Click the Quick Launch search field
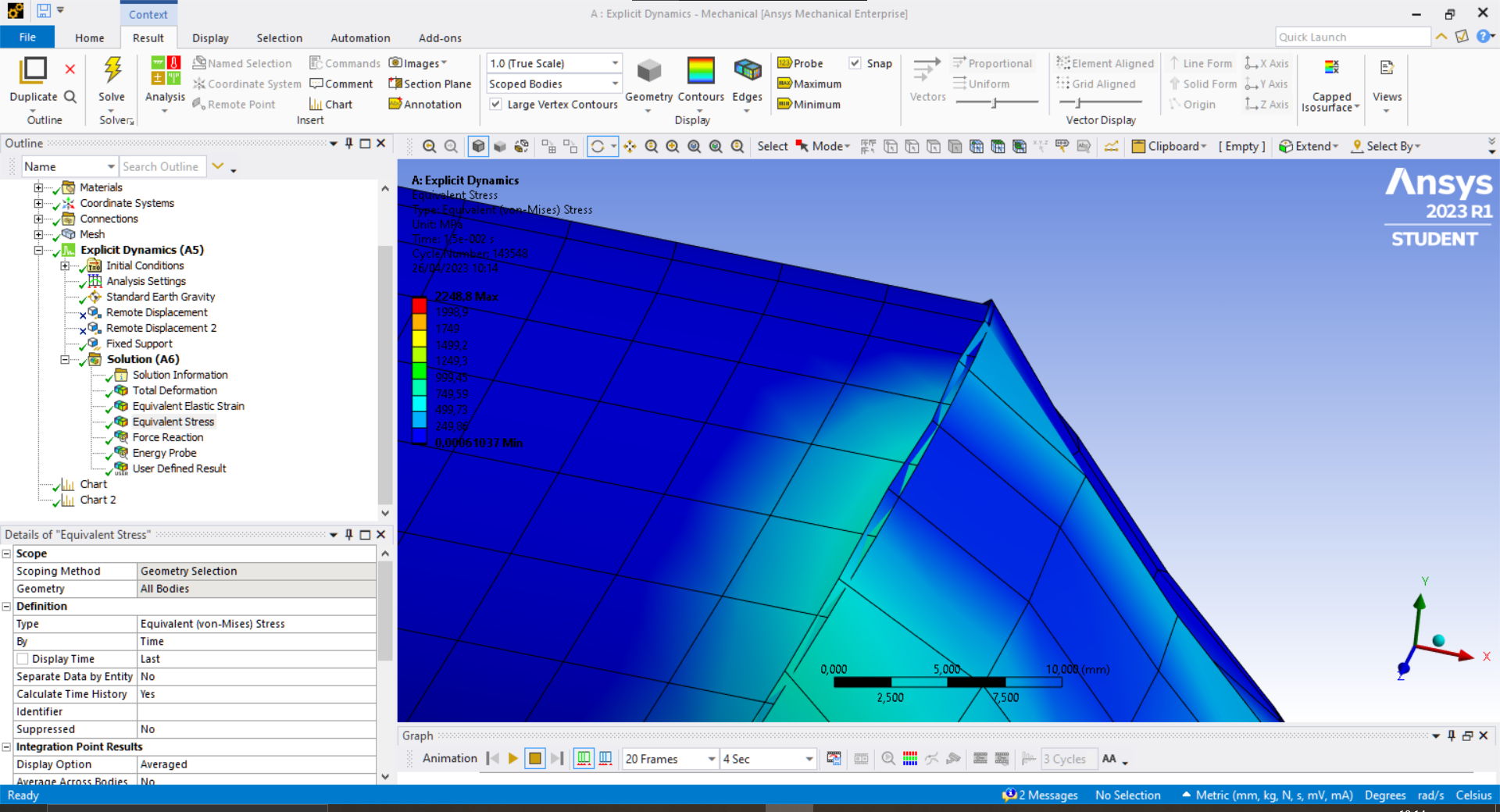This screenshot has height=812, width=1500. pyautogui.click(x=1352, y=37)
